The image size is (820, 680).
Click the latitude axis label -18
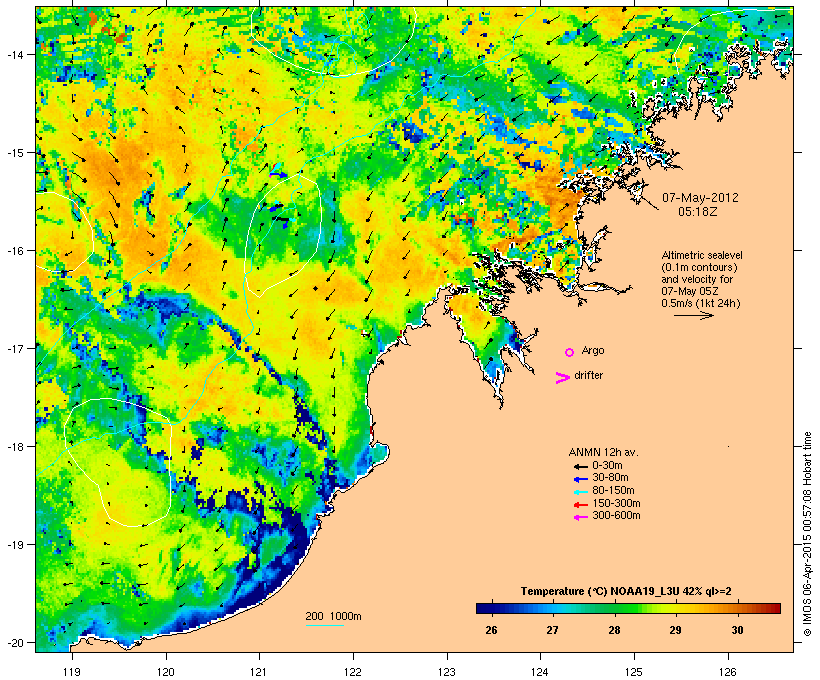14,446
